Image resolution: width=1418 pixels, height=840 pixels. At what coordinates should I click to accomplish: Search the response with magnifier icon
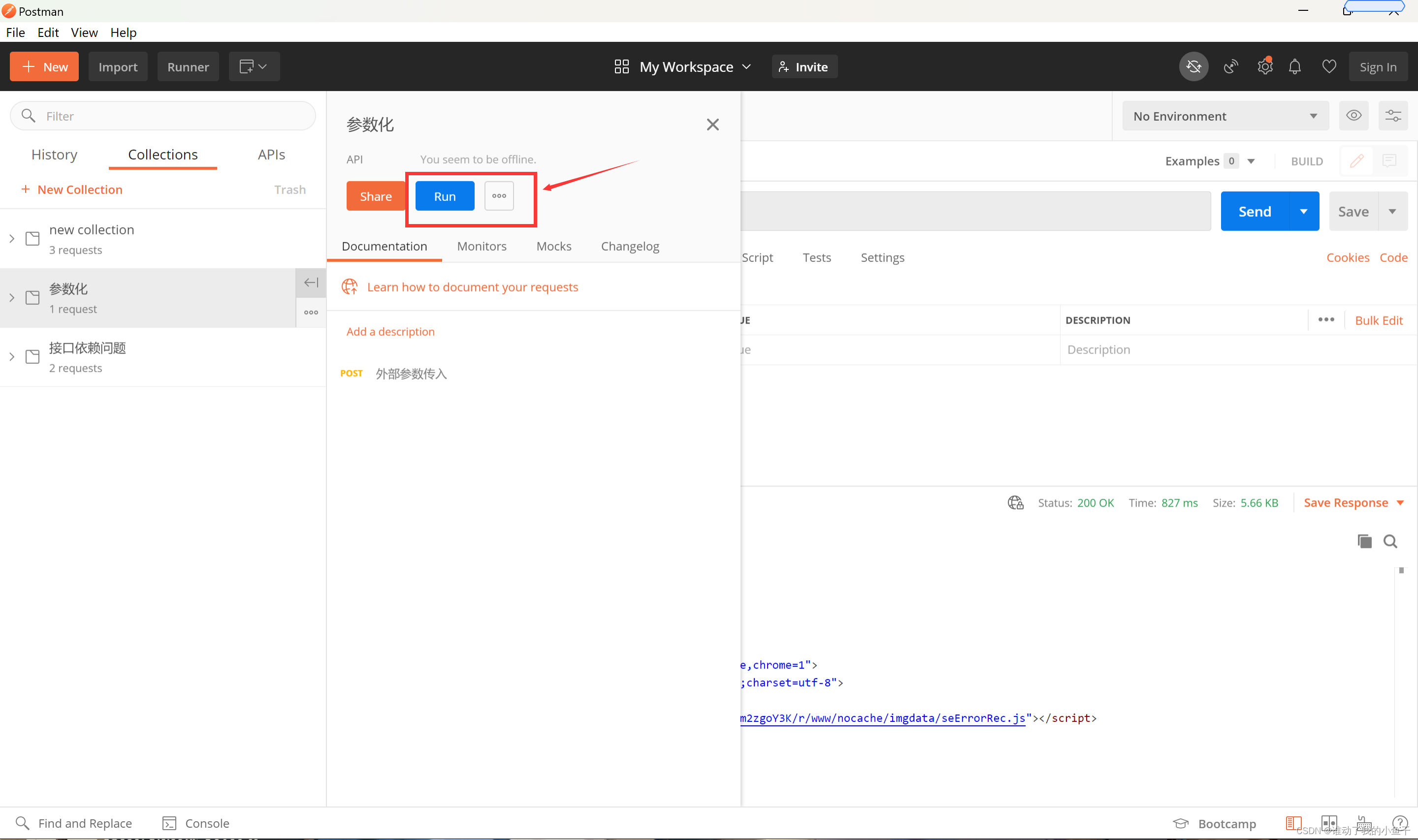(x=1390, y=542)
